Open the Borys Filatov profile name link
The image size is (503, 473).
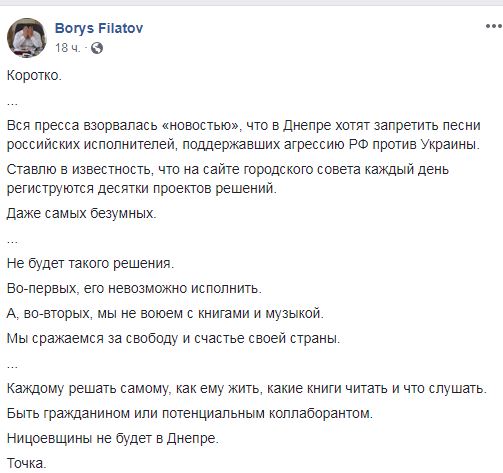pos(99,28)
